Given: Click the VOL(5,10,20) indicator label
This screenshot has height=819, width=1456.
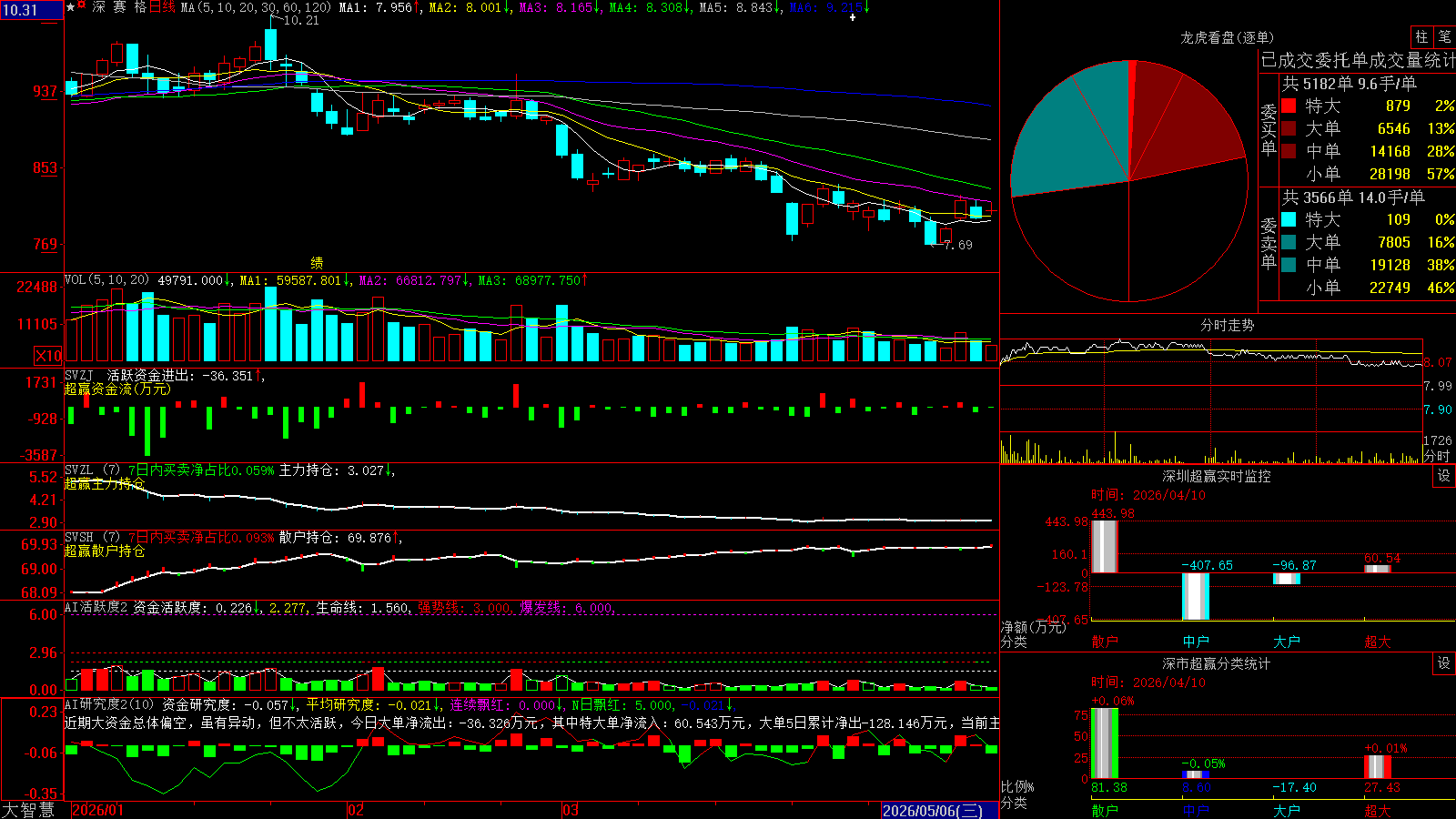Looking at the screenshot, I should pos(107,280).
